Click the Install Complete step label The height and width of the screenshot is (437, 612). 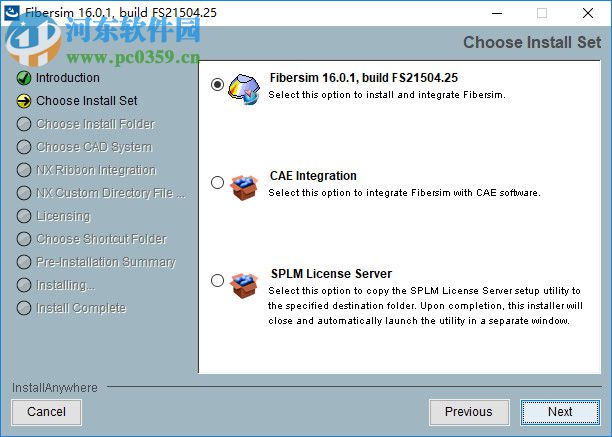pos(81,308)
